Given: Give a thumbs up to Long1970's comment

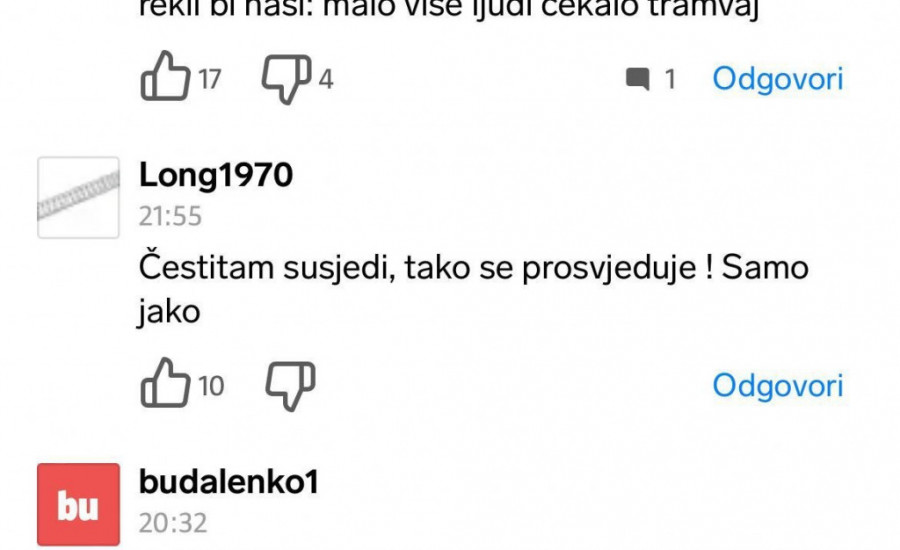Looking at the screenshot, I should 165,383.
